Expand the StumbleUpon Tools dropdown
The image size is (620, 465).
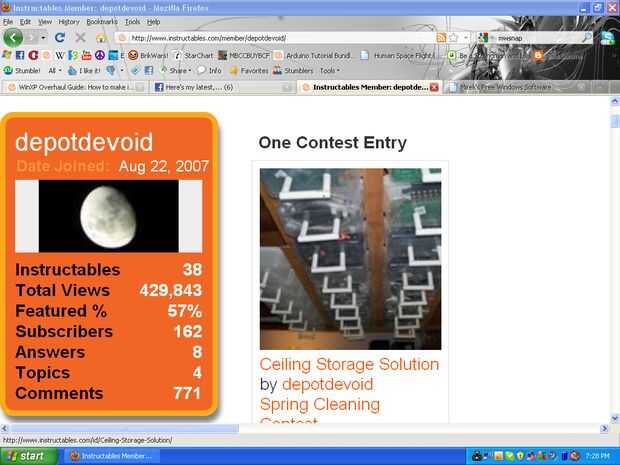(x=329, y=70)
